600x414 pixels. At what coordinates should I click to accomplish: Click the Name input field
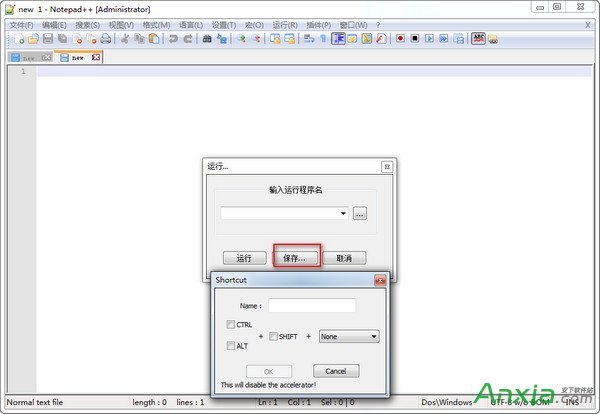click(312, 306)
